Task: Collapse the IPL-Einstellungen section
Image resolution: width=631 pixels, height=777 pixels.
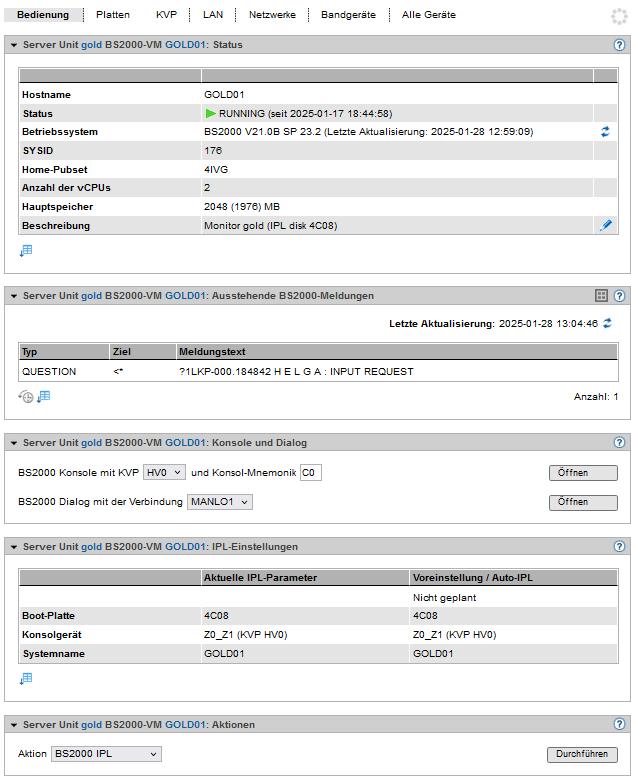Action: pos(12,547)
